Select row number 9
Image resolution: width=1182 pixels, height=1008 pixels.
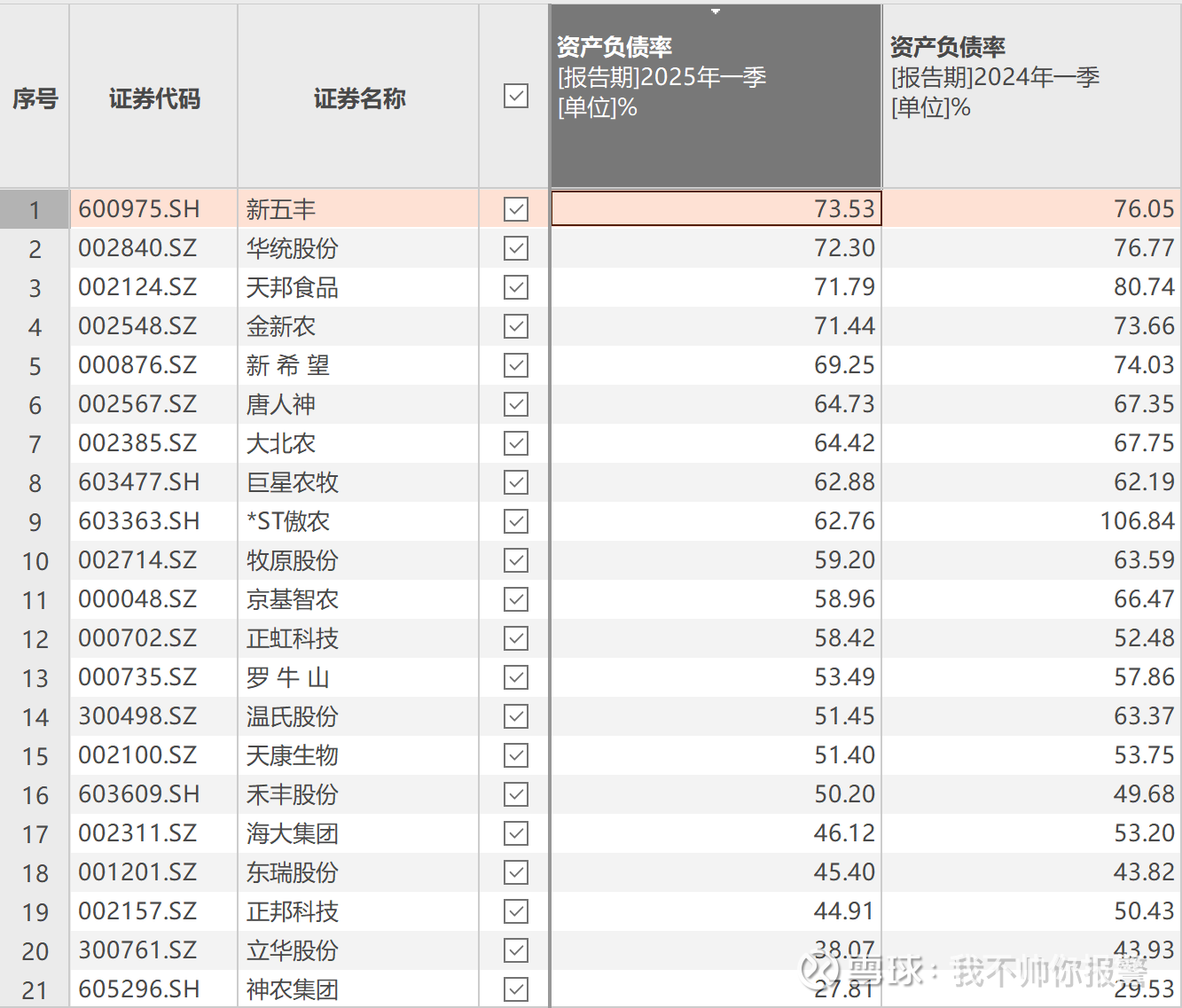(x=35, y=521)
